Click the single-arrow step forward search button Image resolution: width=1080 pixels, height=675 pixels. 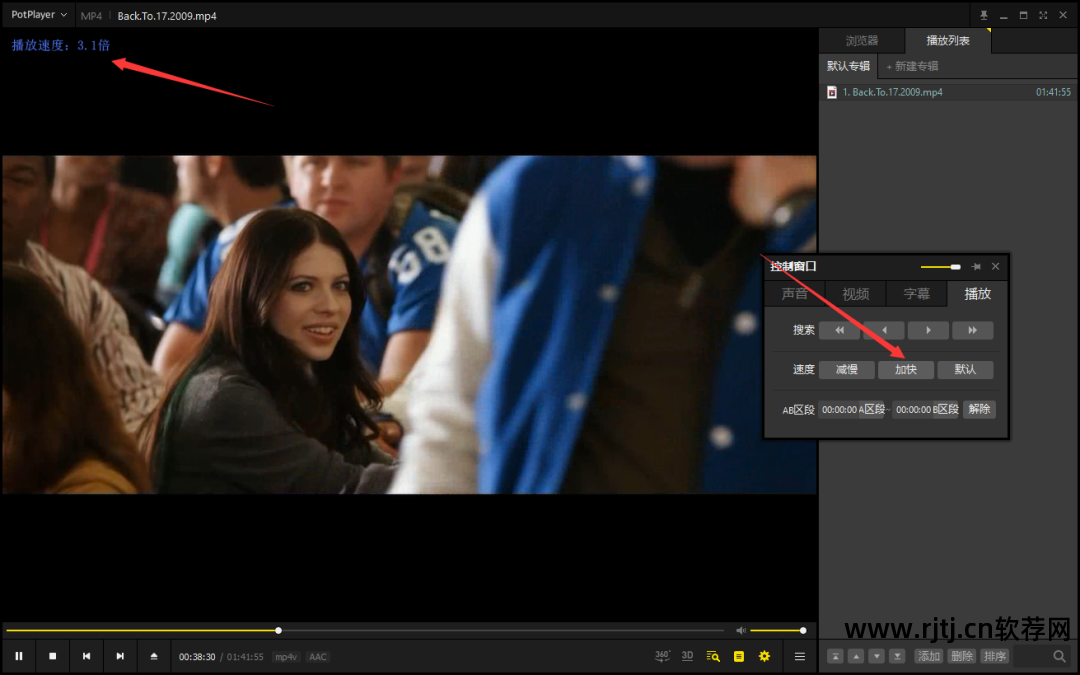pos(928,331)
